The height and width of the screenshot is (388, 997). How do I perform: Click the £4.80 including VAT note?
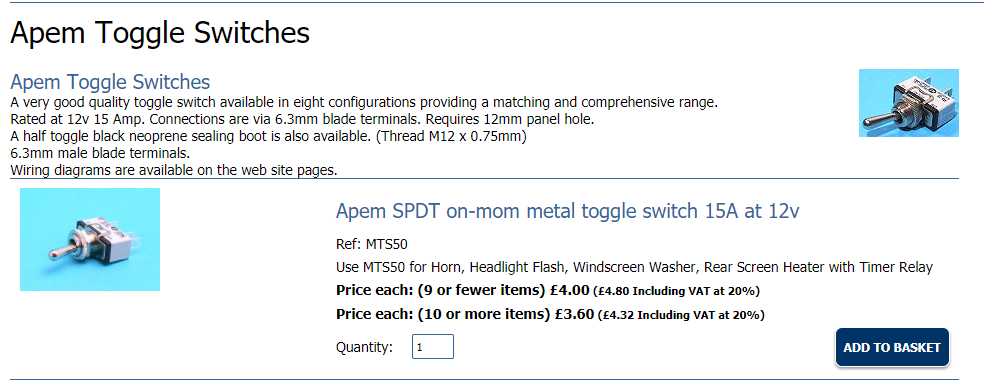tap(677, 291)
